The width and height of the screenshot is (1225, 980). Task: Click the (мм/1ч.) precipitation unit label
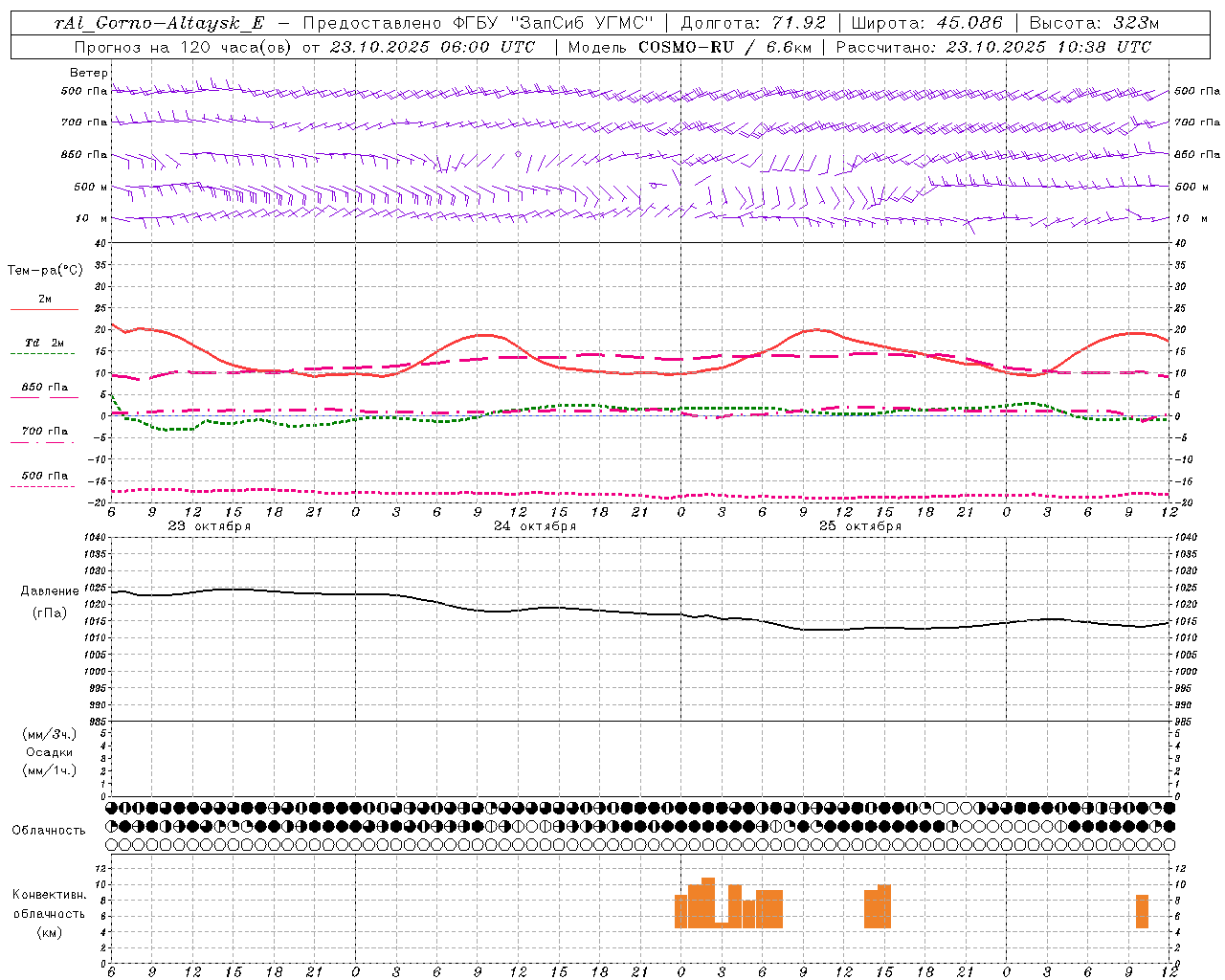[x=50, y=770]
